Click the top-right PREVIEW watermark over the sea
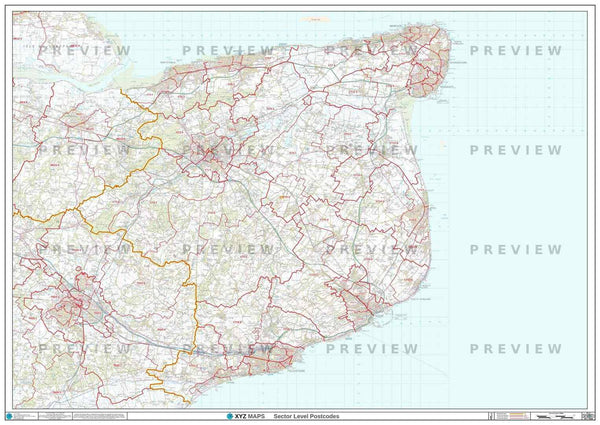 point(516,50)
